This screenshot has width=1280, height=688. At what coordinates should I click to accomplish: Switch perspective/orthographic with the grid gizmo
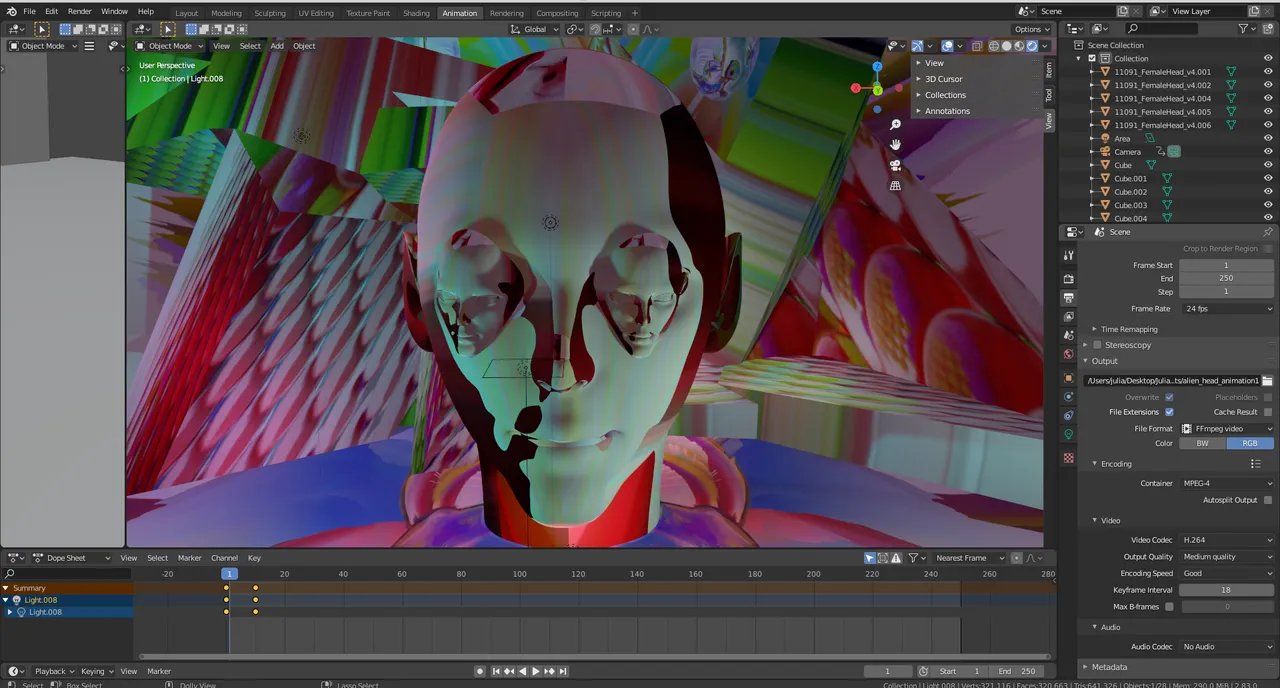click(x=895, y=185)
